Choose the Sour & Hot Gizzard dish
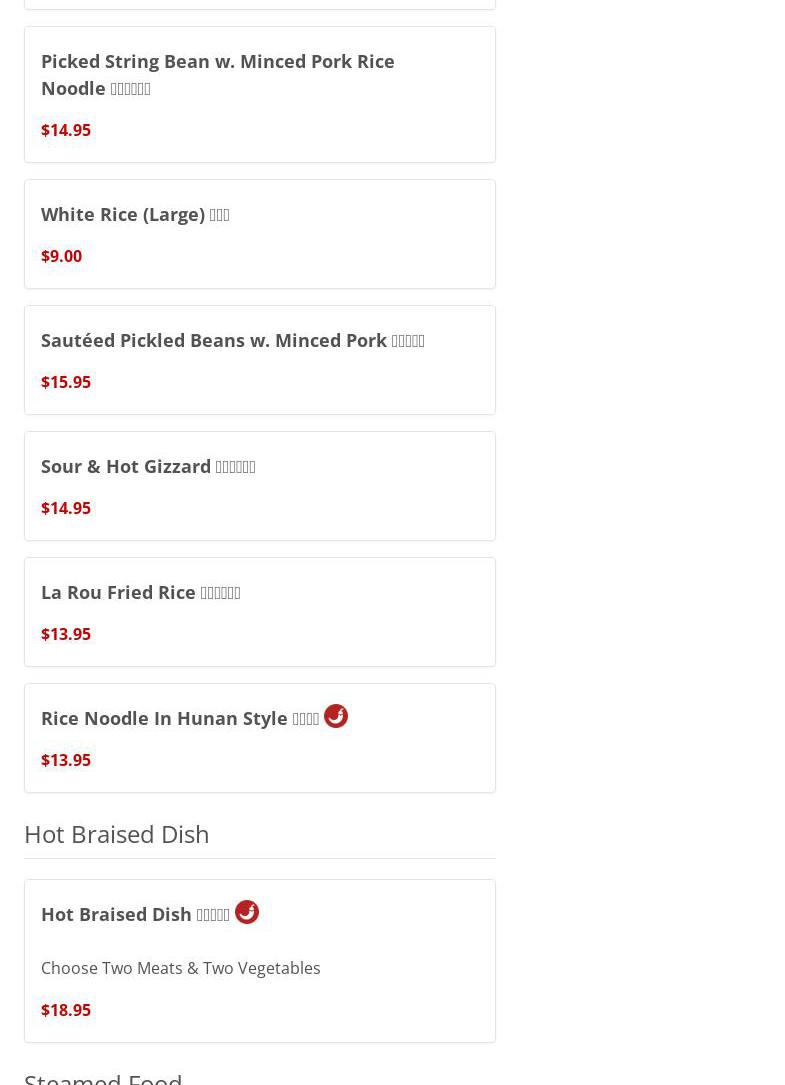The height and width of the screenshot is (1085, 785). 148,466
